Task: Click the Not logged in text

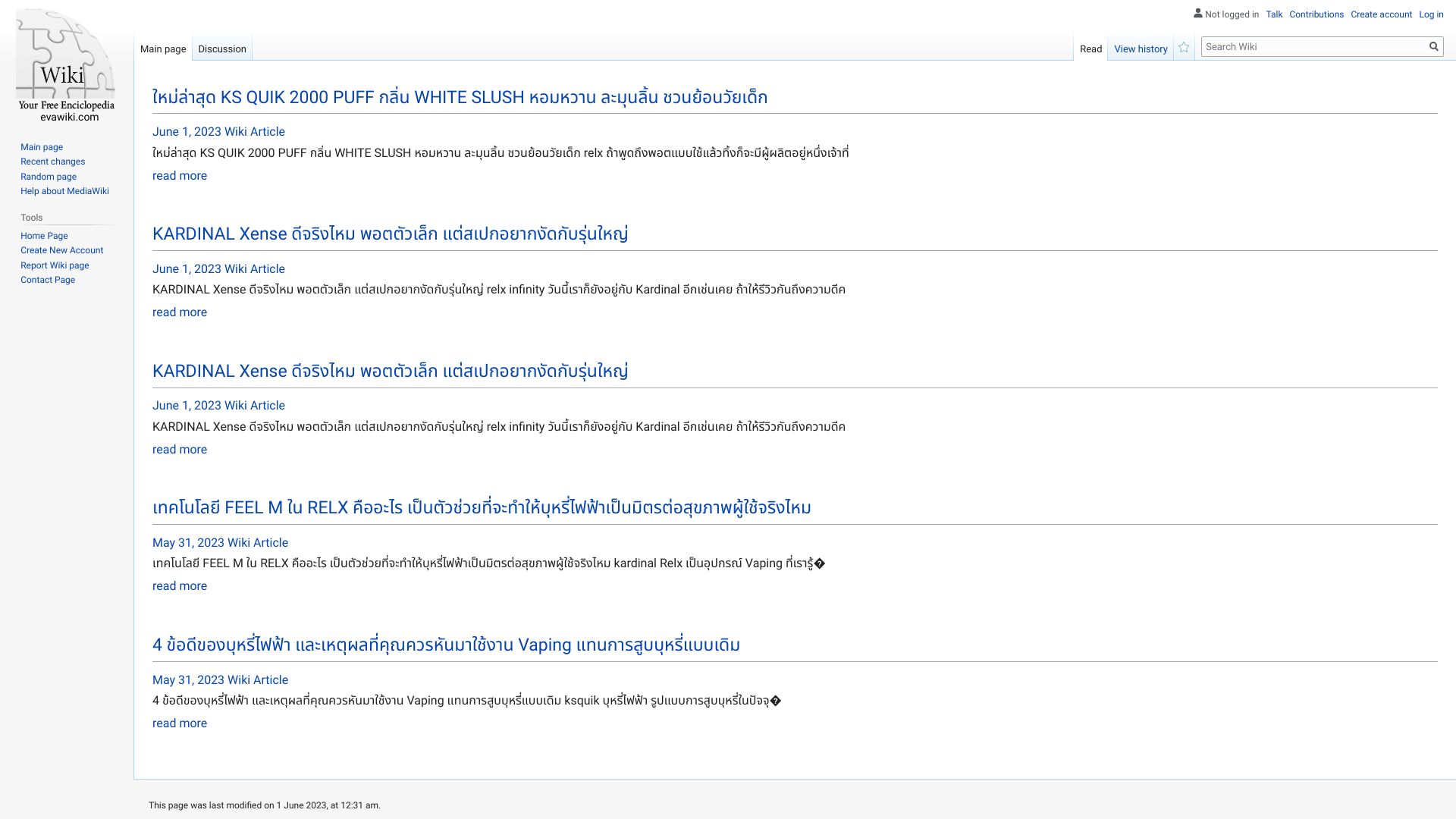Action: click(1232, 14)
